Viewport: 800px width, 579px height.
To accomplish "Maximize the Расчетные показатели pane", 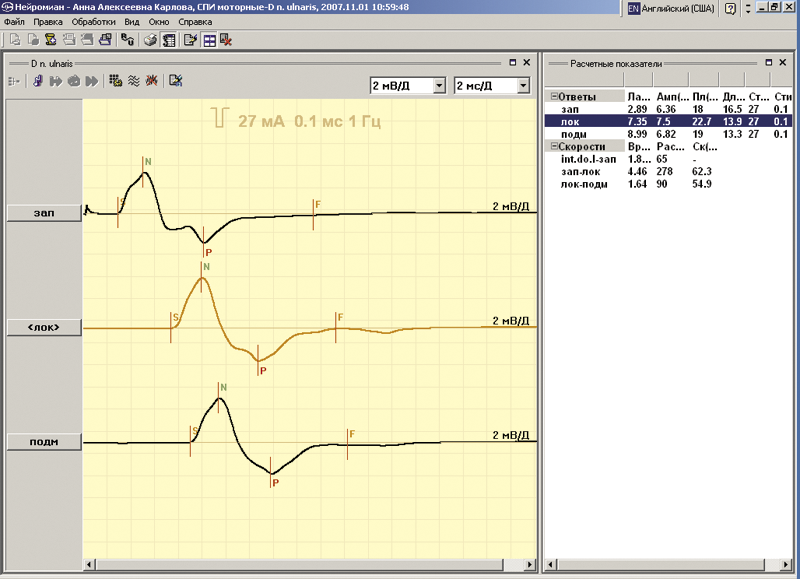I will click(769, 62).
